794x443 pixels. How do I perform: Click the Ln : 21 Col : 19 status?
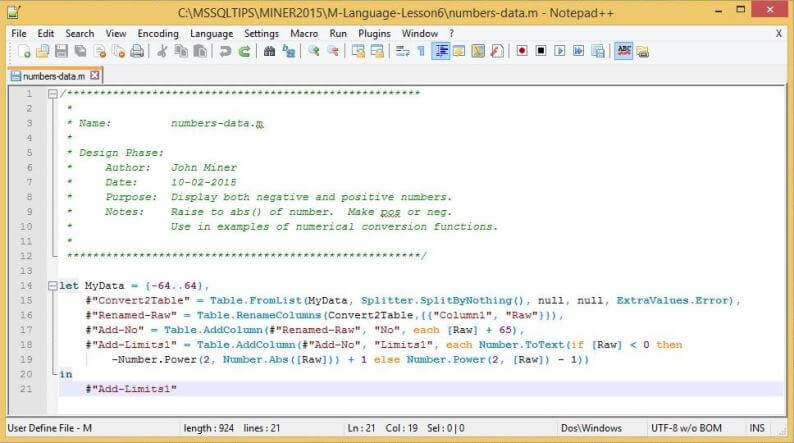coord(382,428)
